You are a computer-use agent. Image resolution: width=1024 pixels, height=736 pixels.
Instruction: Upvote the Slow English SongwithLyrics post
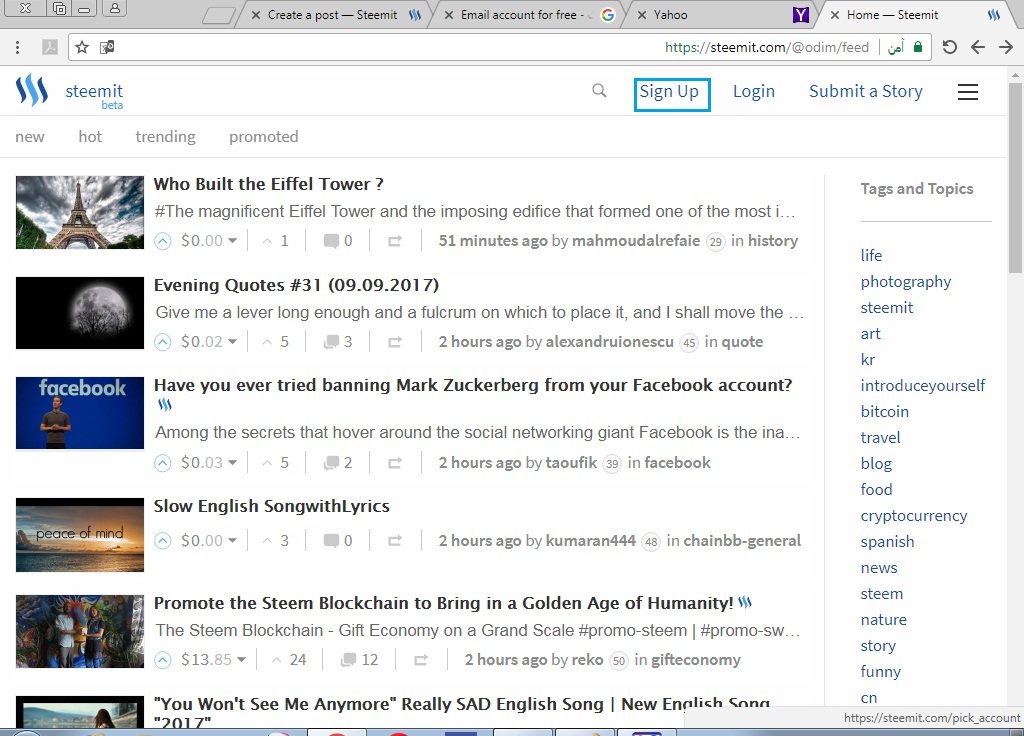pos(163,541)
